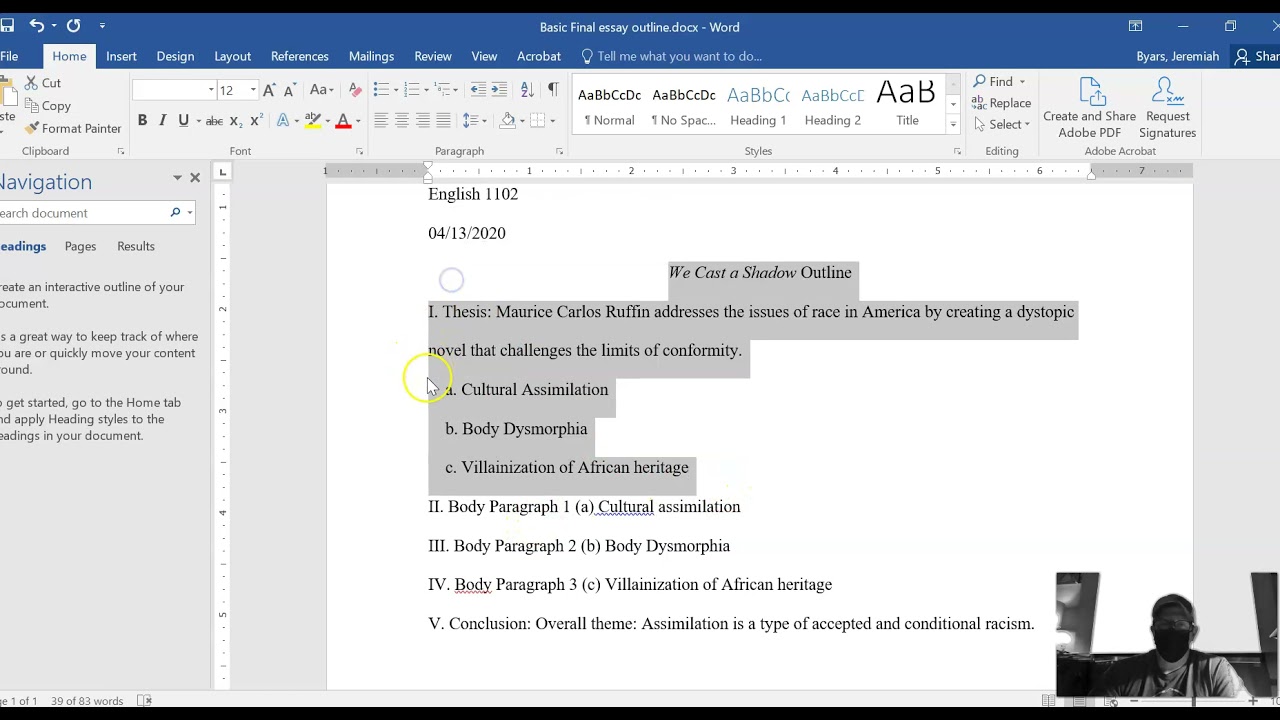Click Create and Share Adobe PDF
1280x720 pixels.
(x=1089, y=108)
